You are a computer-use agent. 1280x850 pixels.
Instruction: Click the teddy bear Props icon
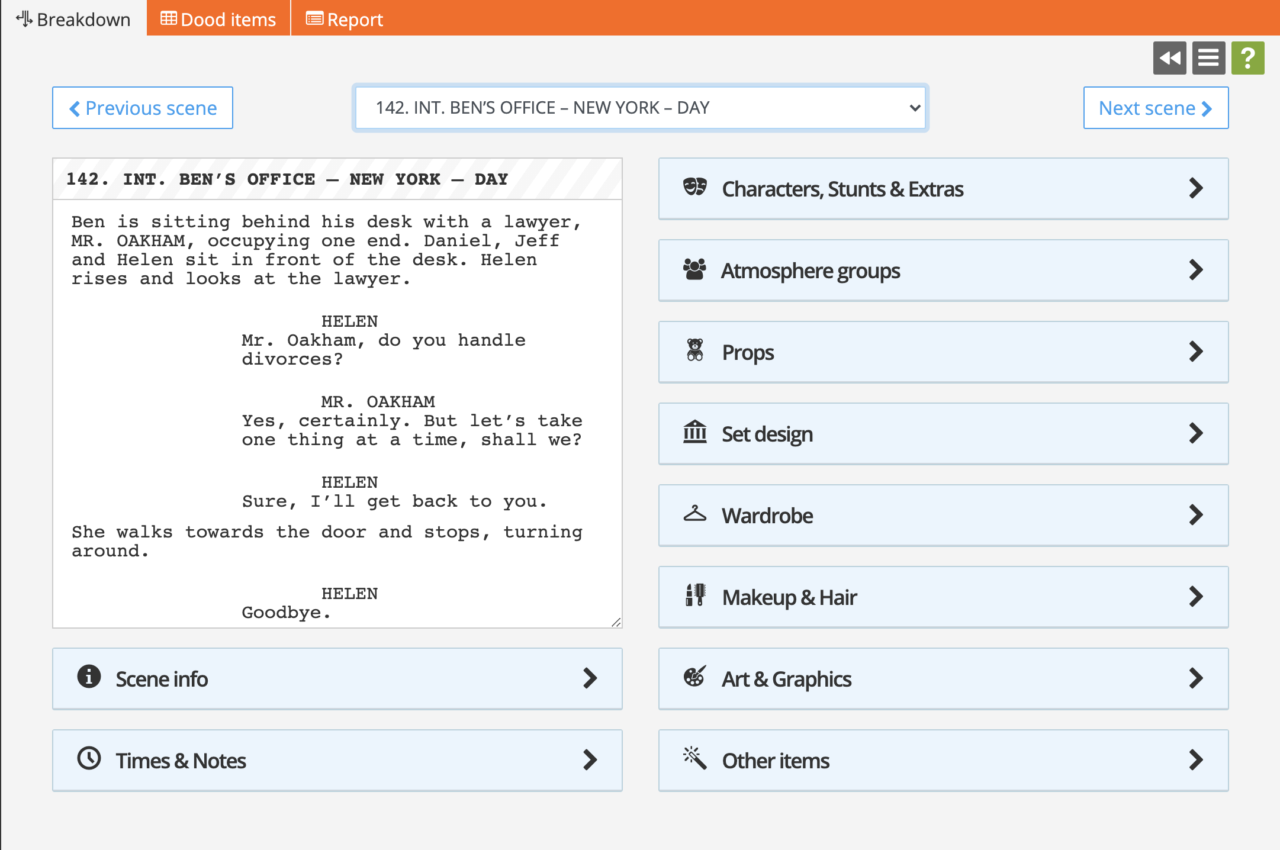[x=694, y=352]
